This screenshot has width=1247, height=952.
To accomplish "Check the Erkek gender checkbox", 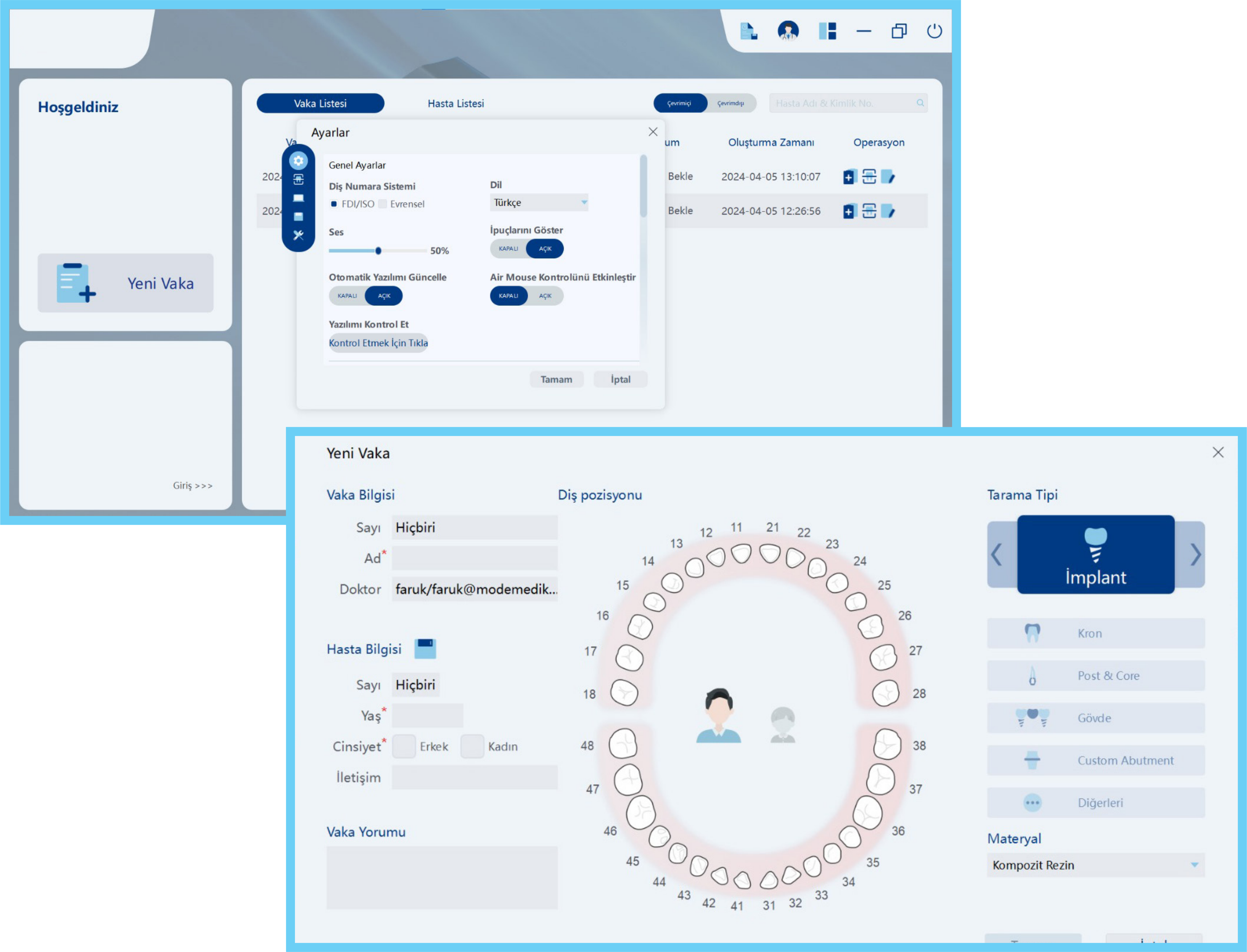I will [x=403, y=746].
